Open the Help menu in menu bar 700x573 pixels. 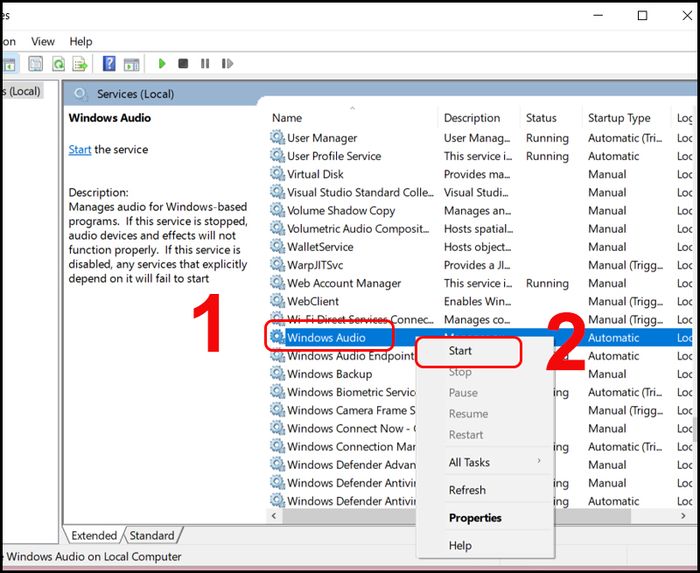[x=81, y=42]
